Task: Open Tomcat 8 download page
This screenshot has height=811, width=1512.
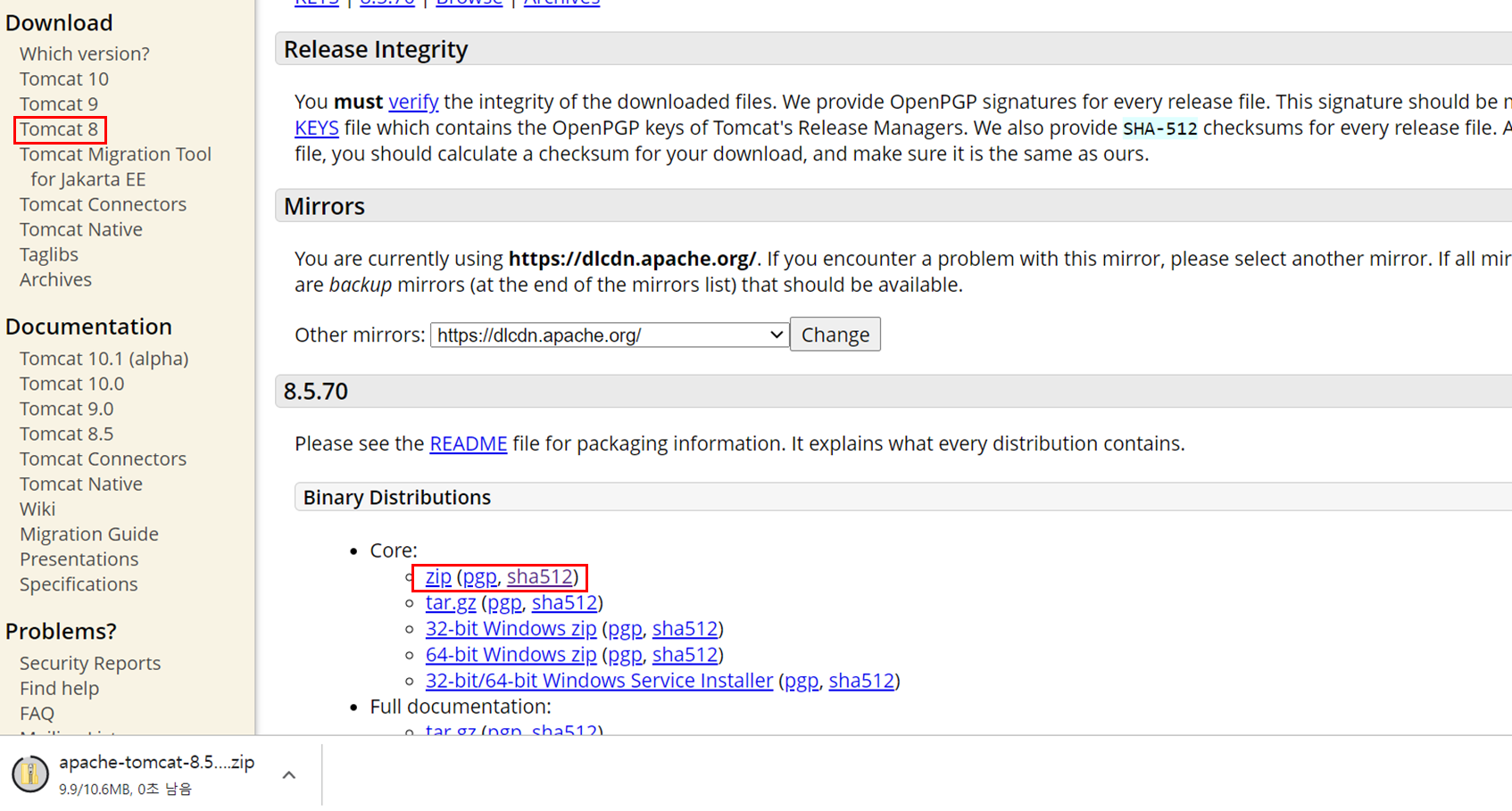Action: click(59, 129)
